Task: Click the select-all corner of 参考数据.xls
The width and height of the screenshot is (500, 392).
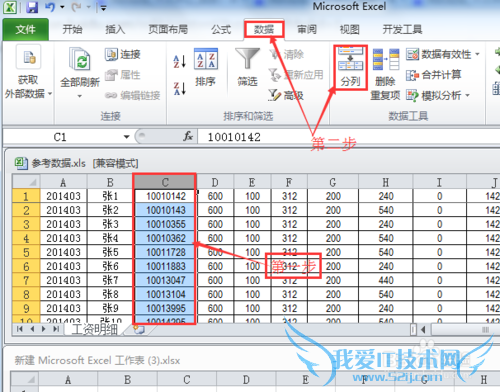Action: [x=26, y=182]
